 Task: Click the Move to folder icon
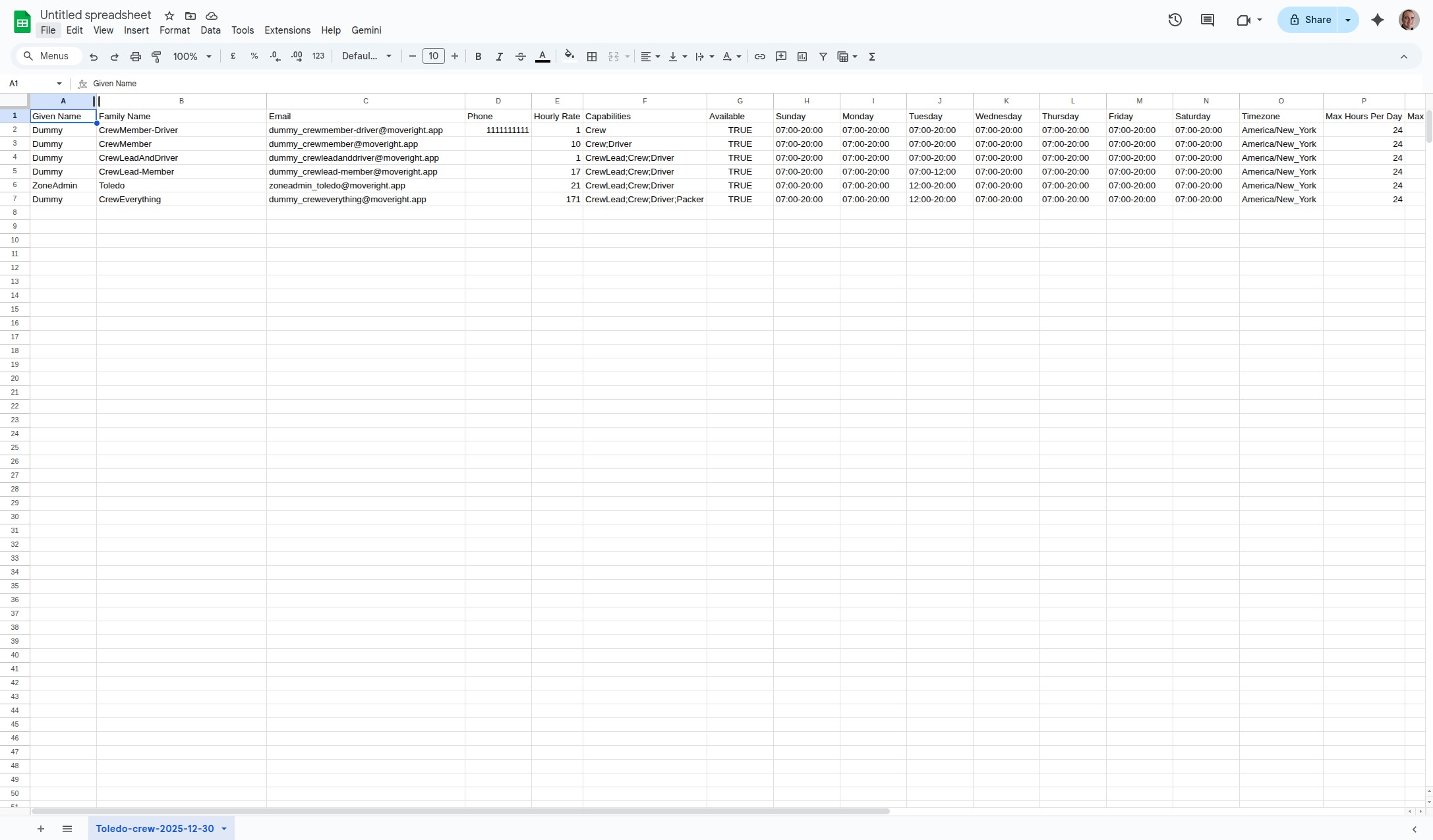(x=190, y=16)
